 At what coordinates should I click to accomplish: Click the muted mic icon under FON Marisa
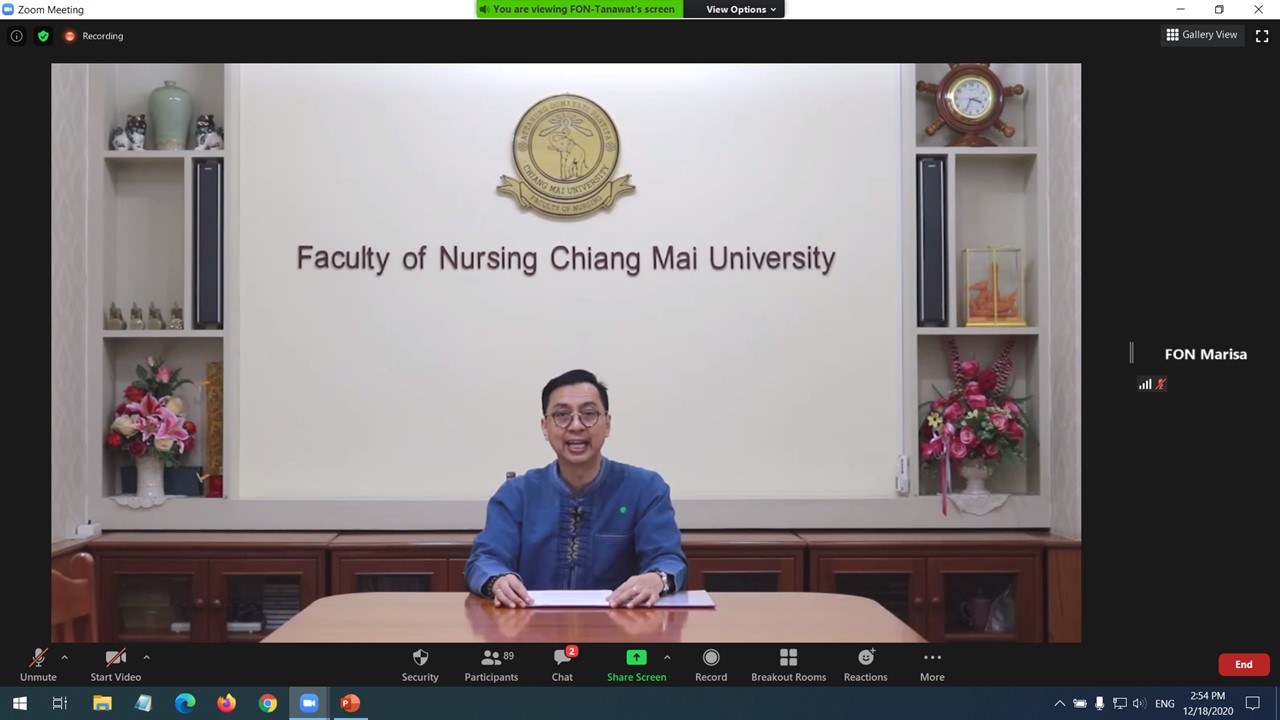coord(1160,384)
